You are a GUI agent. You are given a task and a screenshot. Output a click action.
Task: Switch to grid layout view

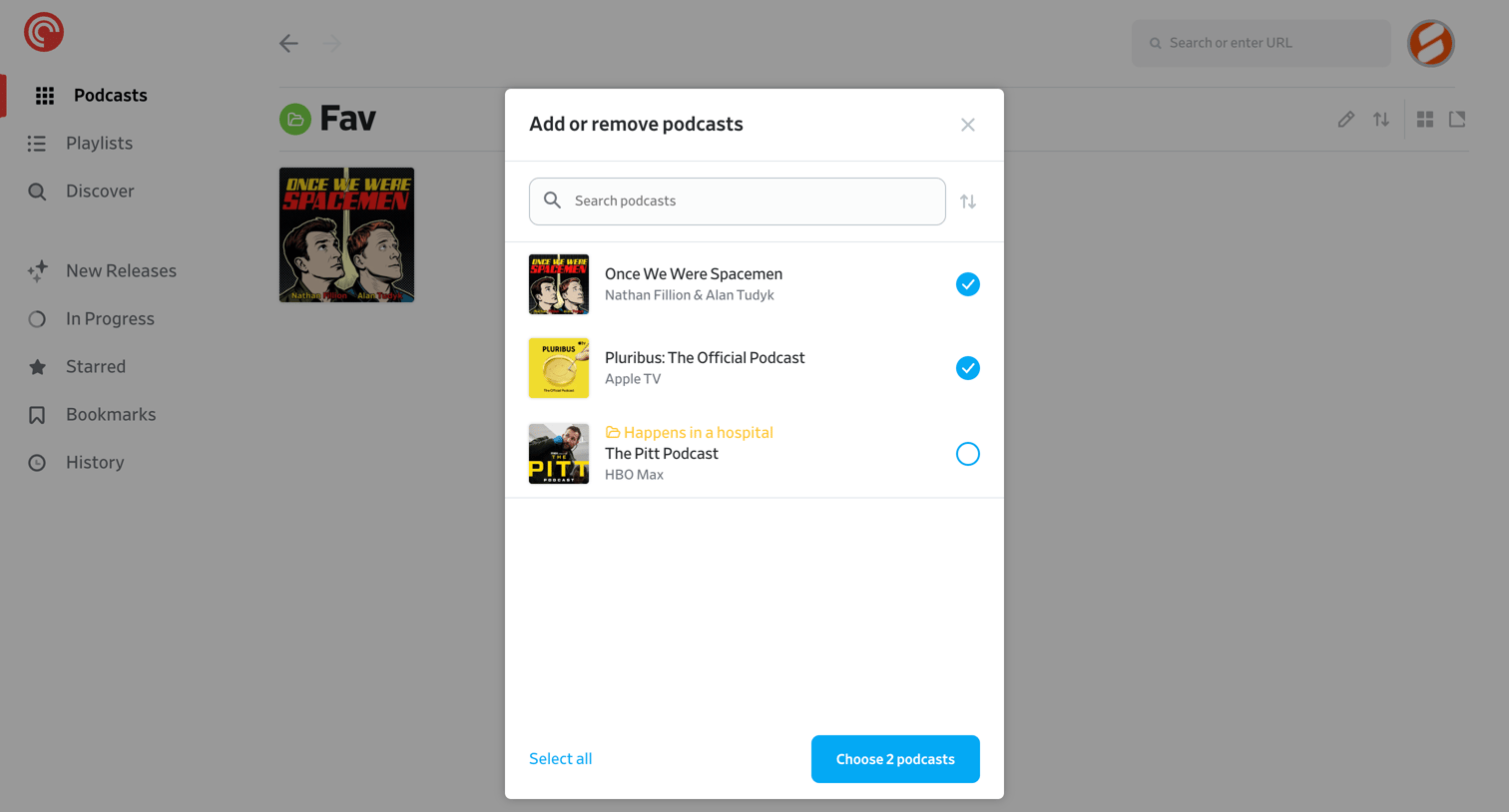pos(1425,120)
